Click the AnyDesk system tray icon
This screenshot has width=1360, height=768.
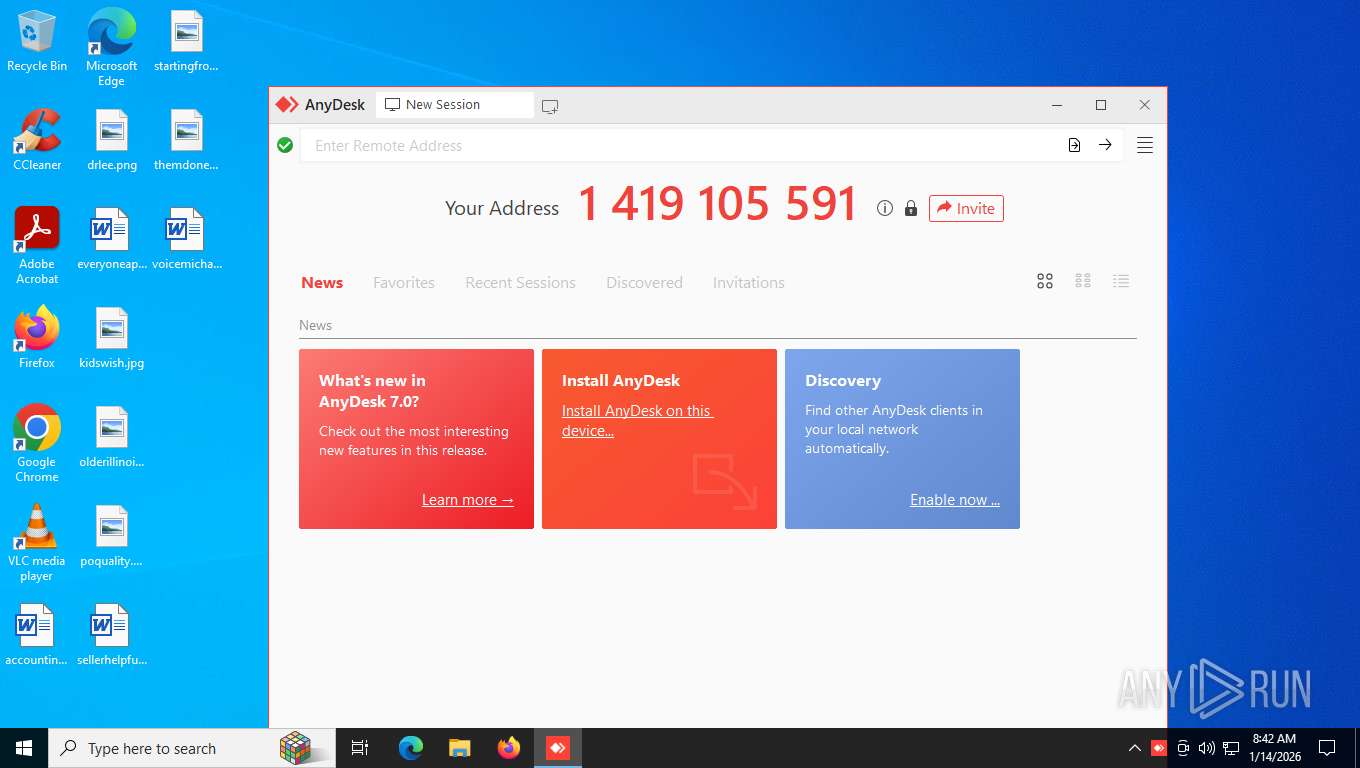click(x=1159, y=748)
